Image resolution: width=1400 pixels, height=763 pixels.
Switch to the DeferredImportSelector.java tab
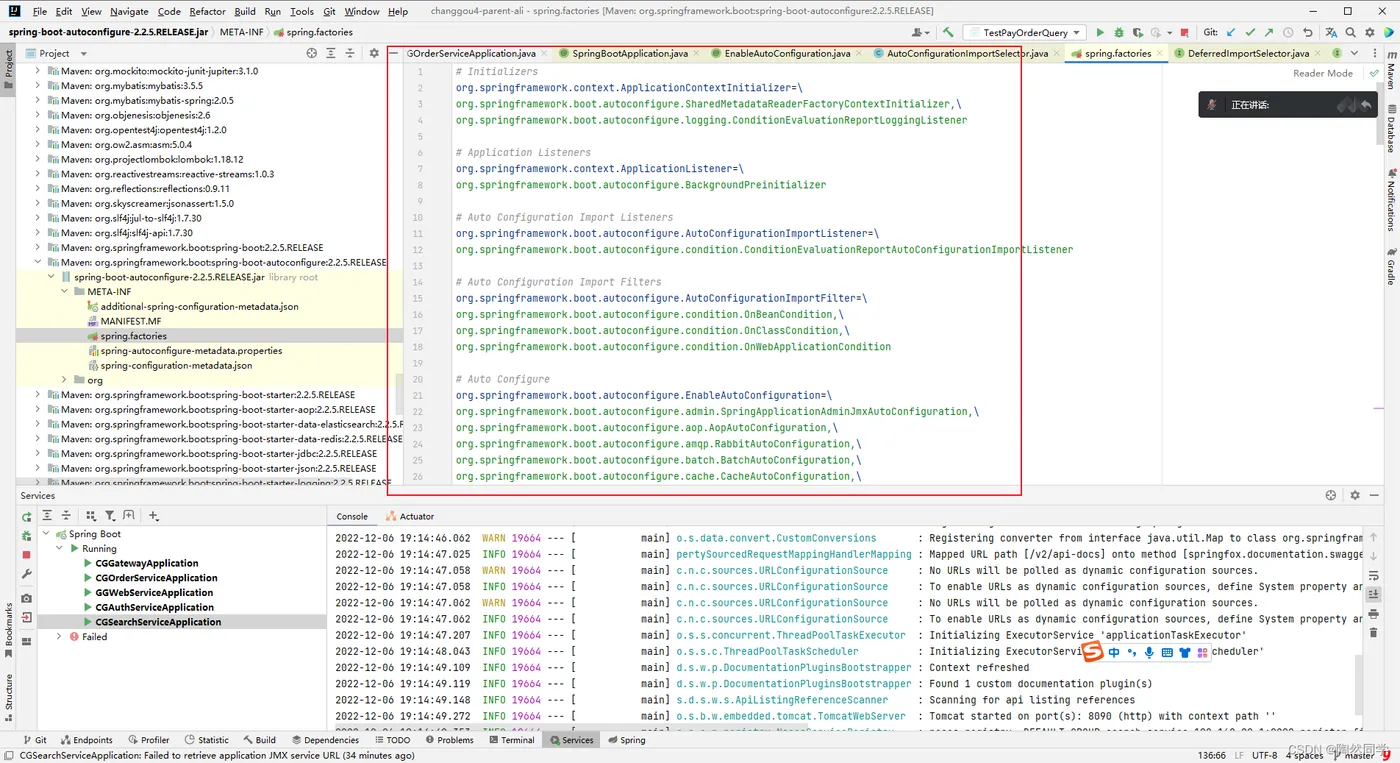(x=1248, y=53)
